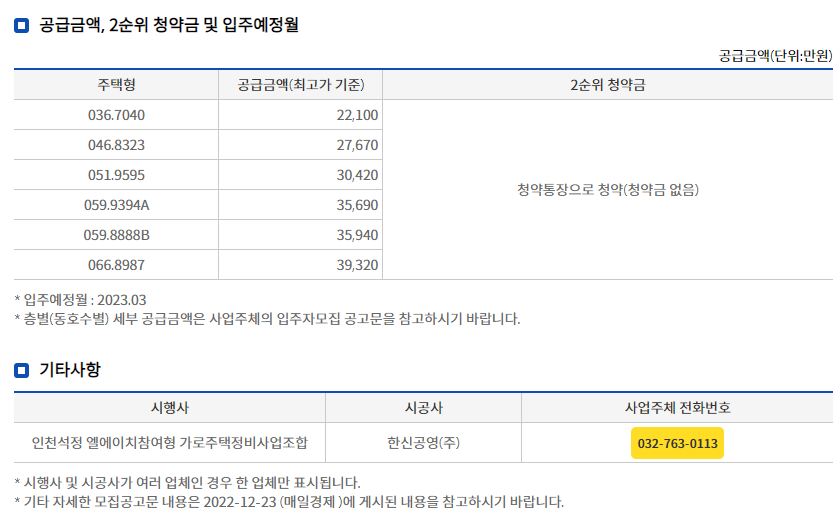This screenshot has width=833, height=513.
Task: Click the 27,670 supply price value
Action: [x=357, y=145]
